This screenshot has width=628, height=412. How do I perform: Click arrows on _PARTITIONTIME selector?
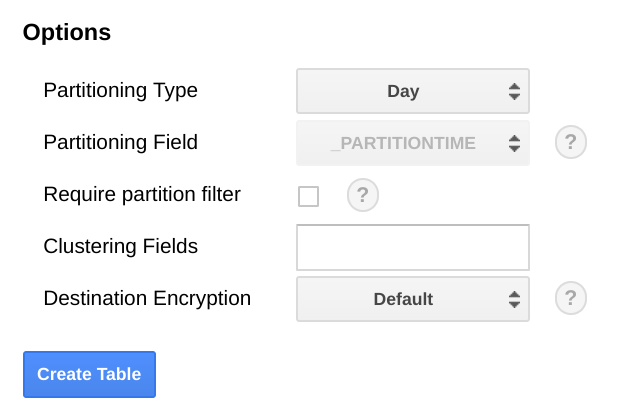[514, 143]
